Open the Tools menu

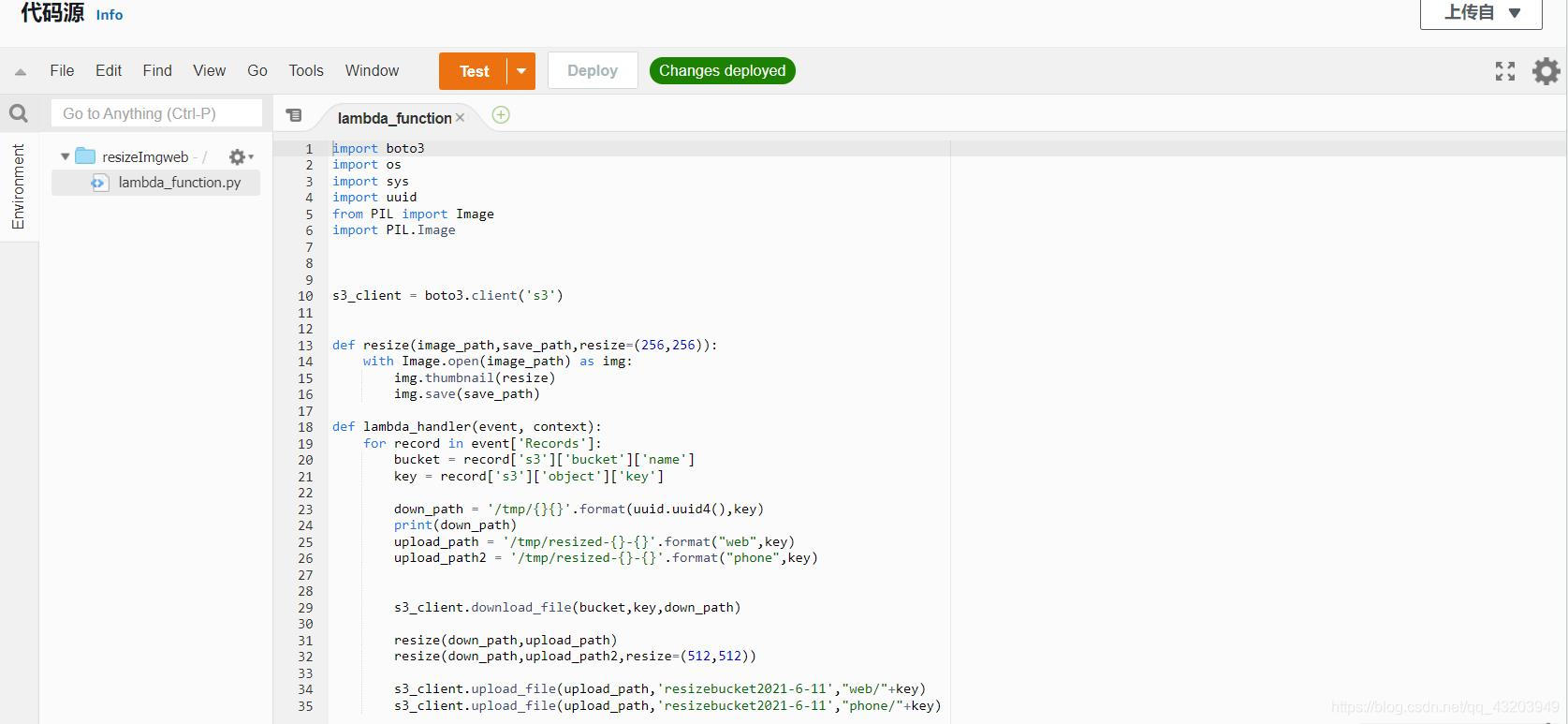coord(306,70)
